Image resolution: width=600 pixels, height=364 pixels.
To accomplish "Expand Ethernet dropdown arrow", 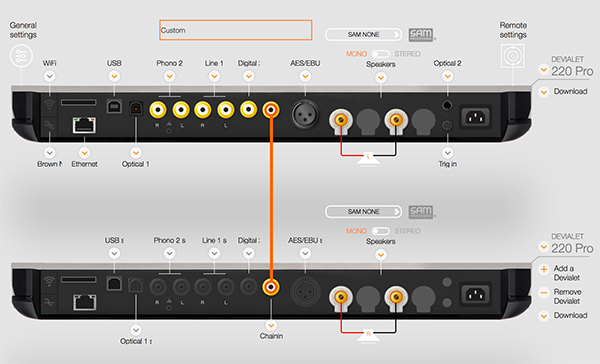I will (84, 153).
